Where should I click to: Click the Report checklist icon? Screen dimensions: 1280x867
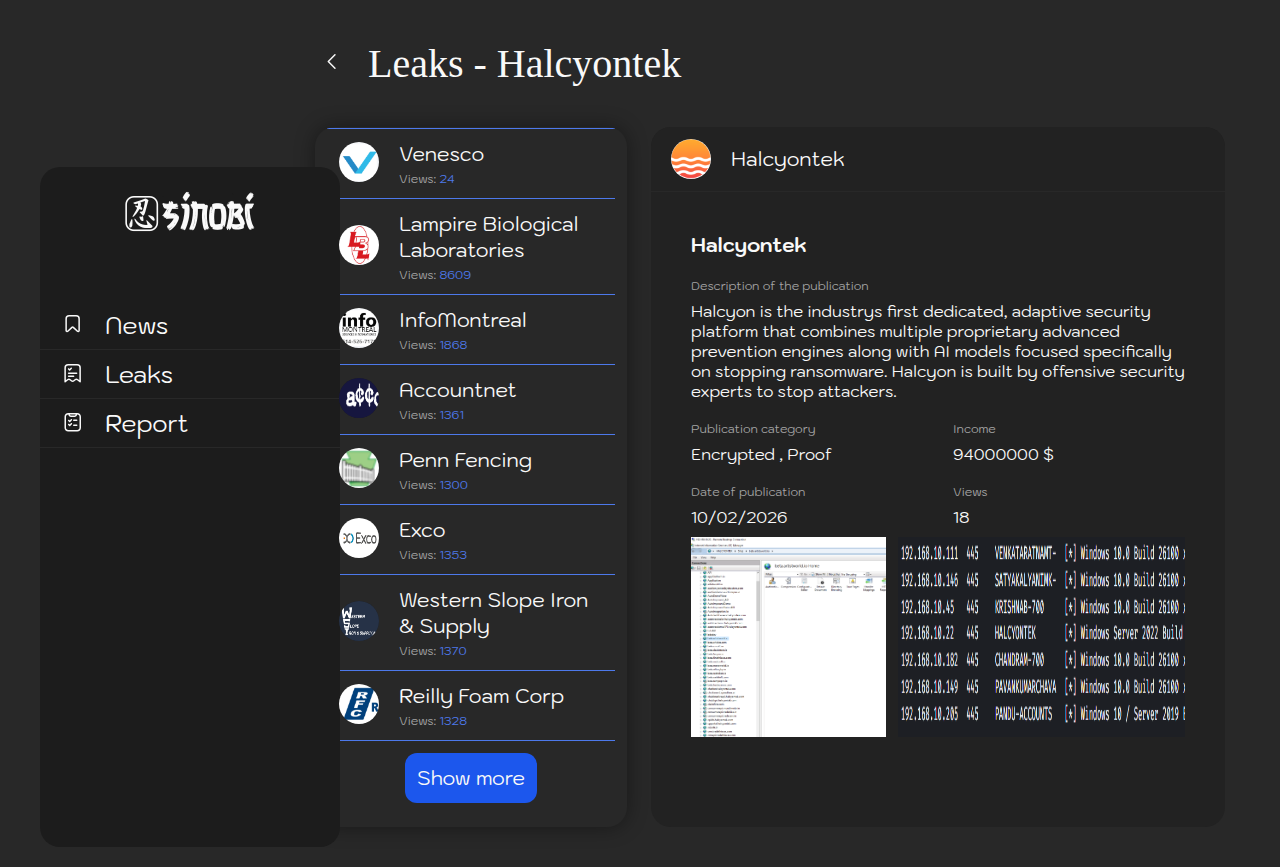coord(72,422)
